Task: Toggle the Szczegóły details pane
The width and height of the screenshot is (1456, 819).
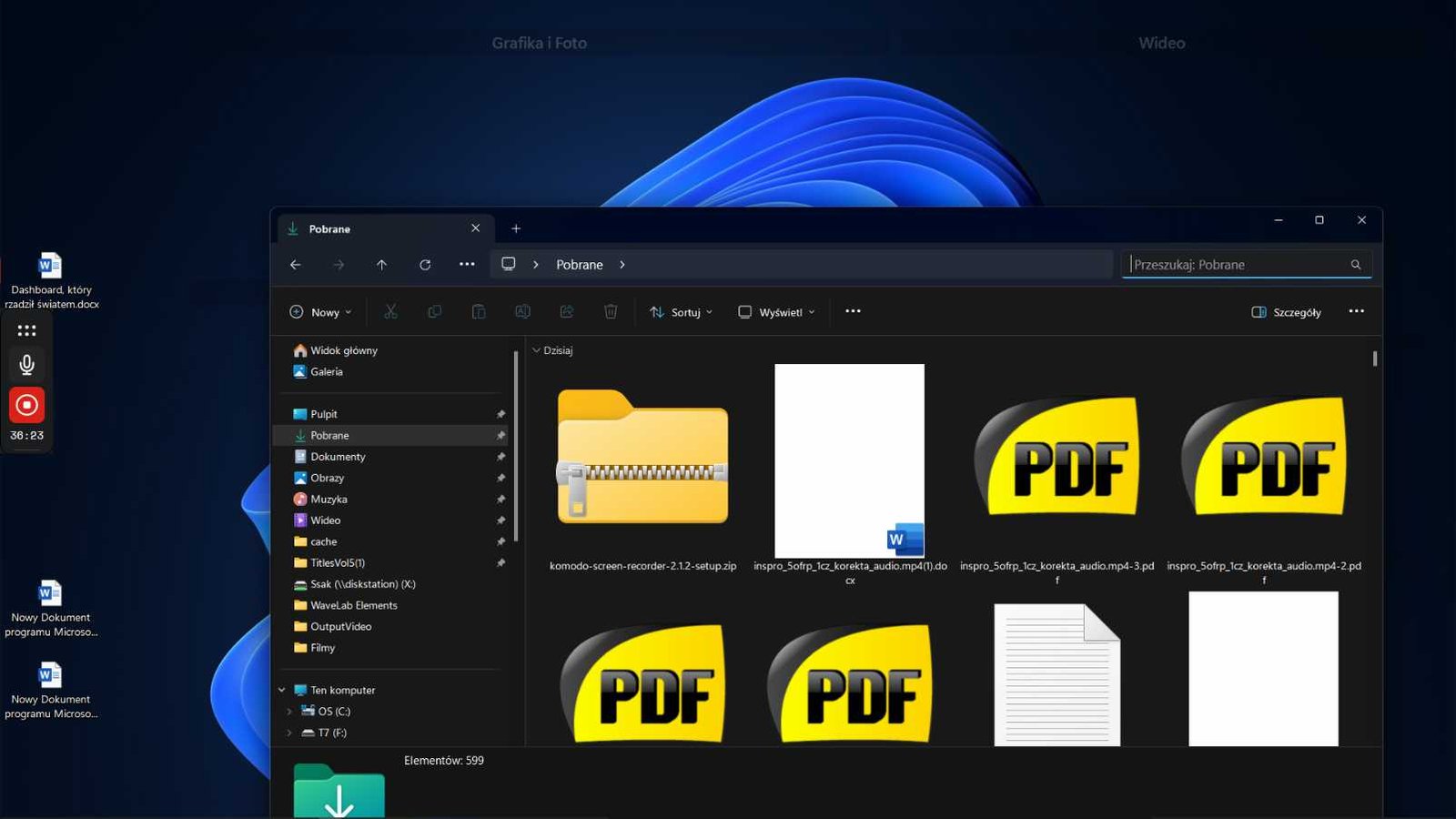Action: (x=1286, y=312)
